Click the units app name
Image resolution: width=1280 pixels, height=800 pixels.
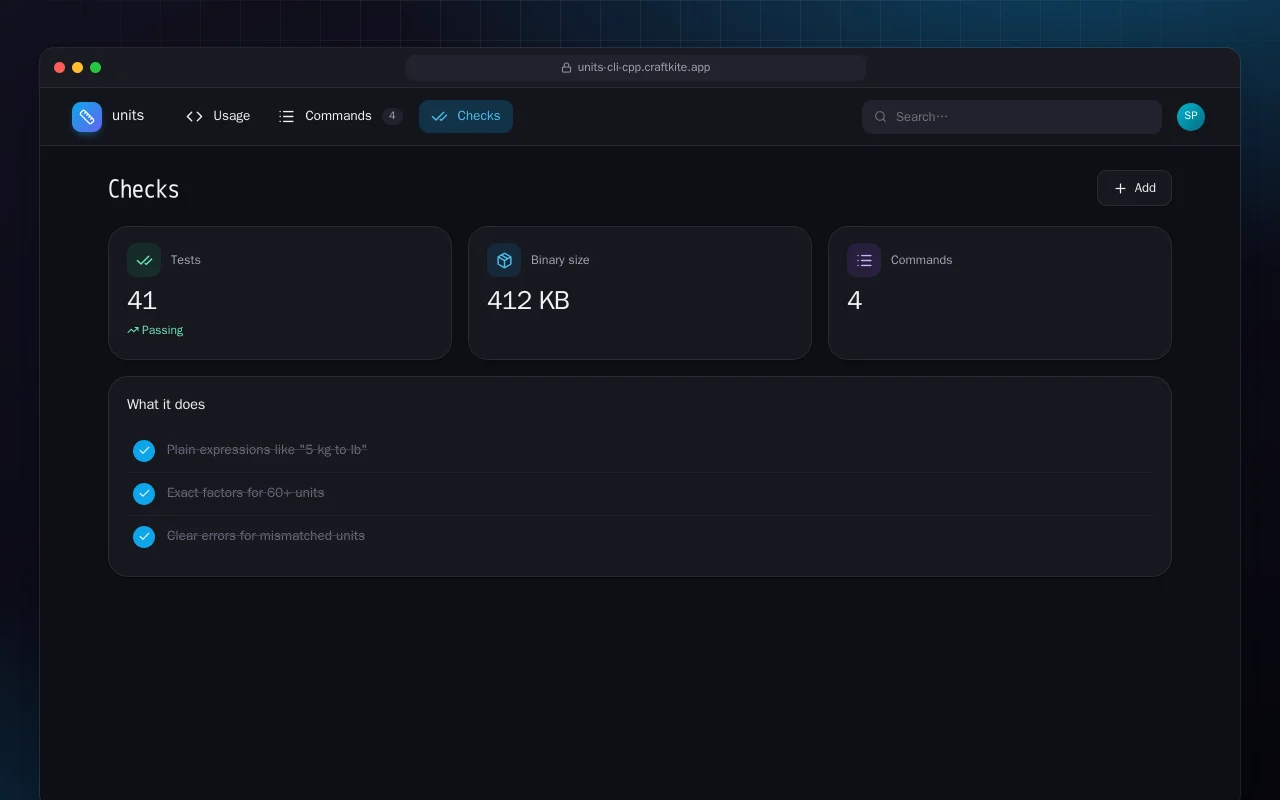(128, 116)
